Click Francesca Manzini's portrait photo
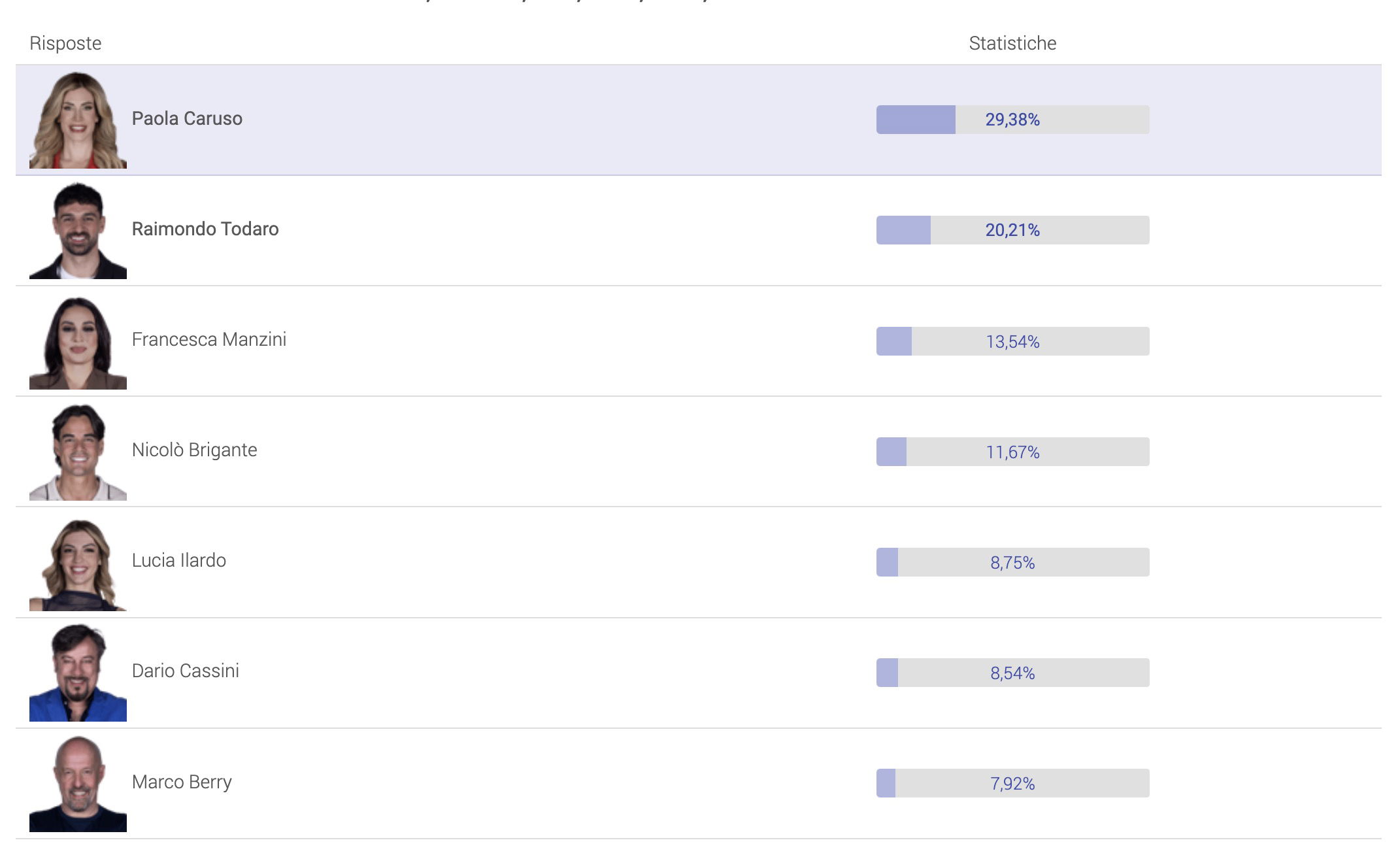Image resolution: width=1400 pixels, height=855 pixels. [x=78, y=342]
